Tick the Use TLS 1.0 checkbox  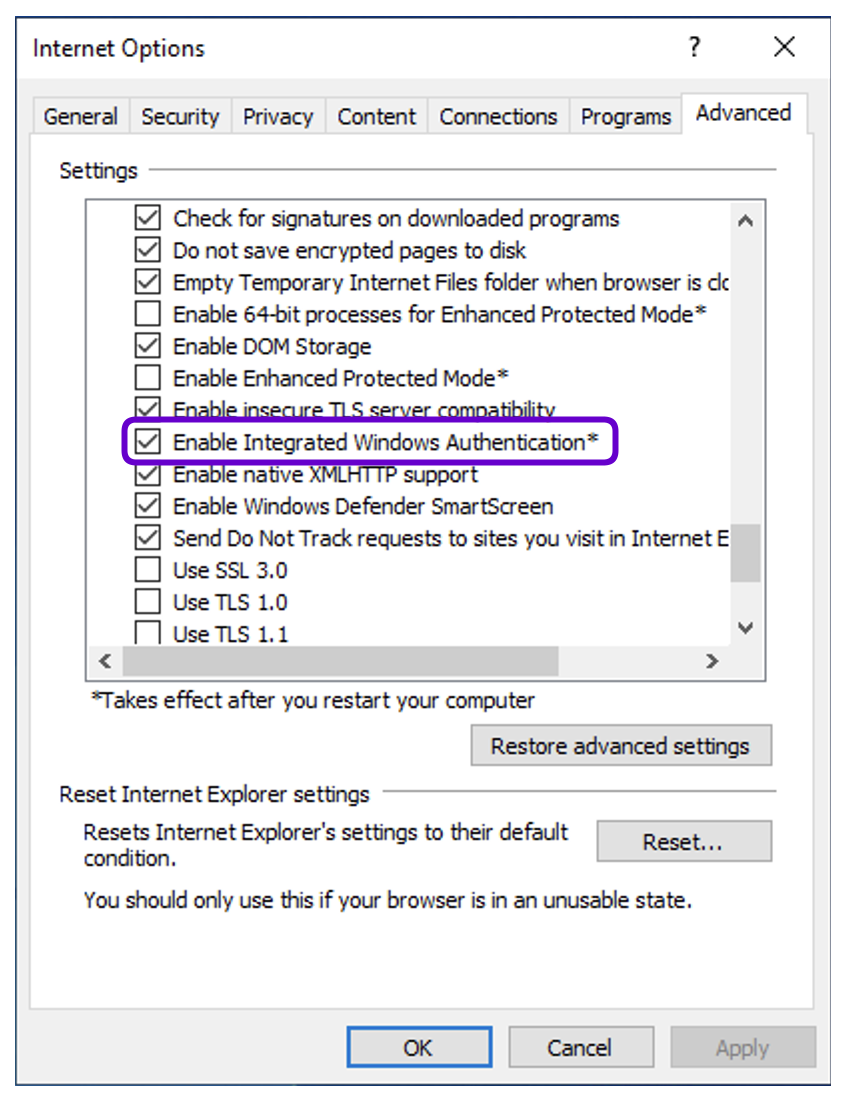tap(148, 602)
